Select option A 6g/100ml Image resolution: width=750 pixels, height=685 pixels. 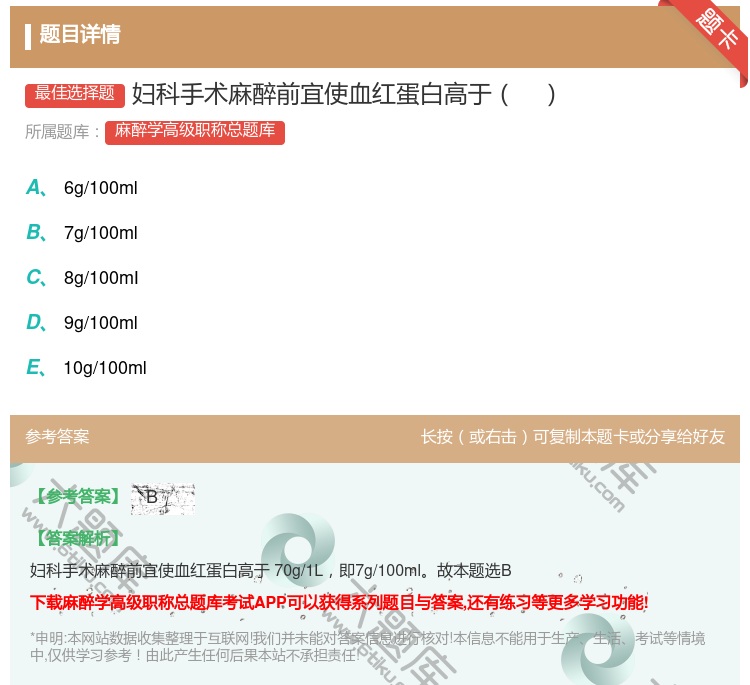pos(82,188)
